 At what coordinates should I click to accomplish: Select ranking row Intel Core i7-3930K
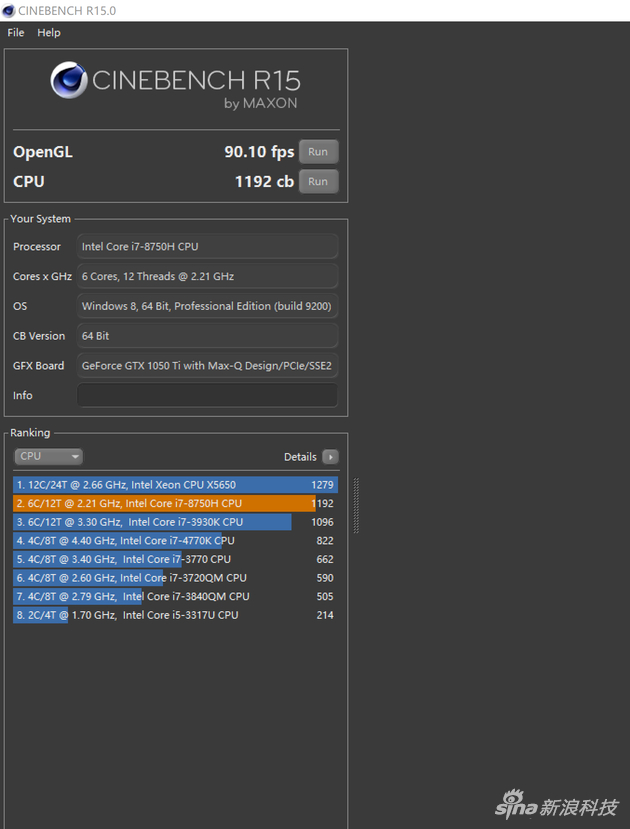[x=175, y=522]
